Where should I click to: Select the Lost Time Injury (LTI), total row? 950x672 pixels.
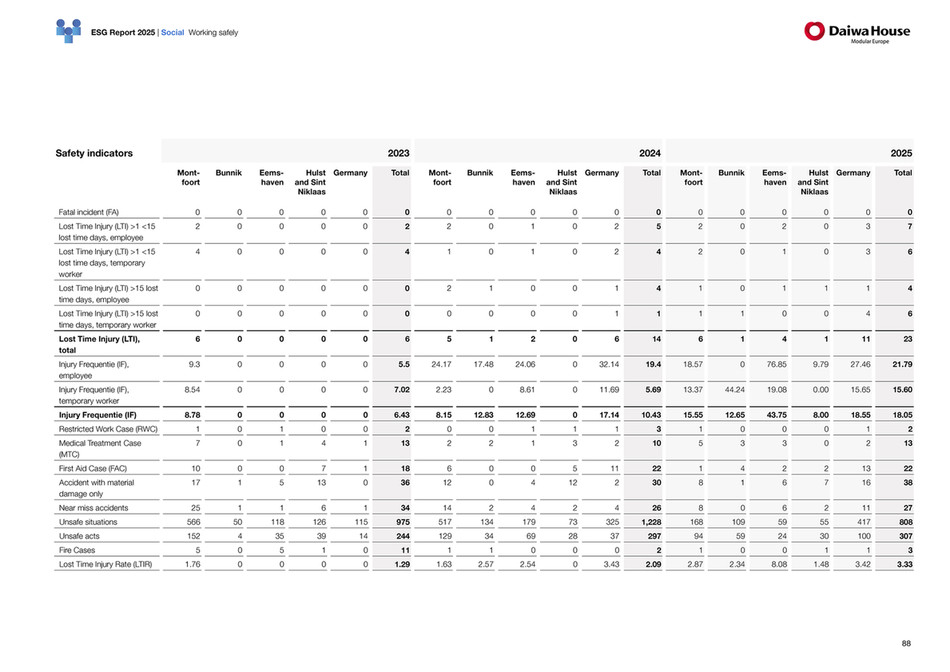coord(483,344)
